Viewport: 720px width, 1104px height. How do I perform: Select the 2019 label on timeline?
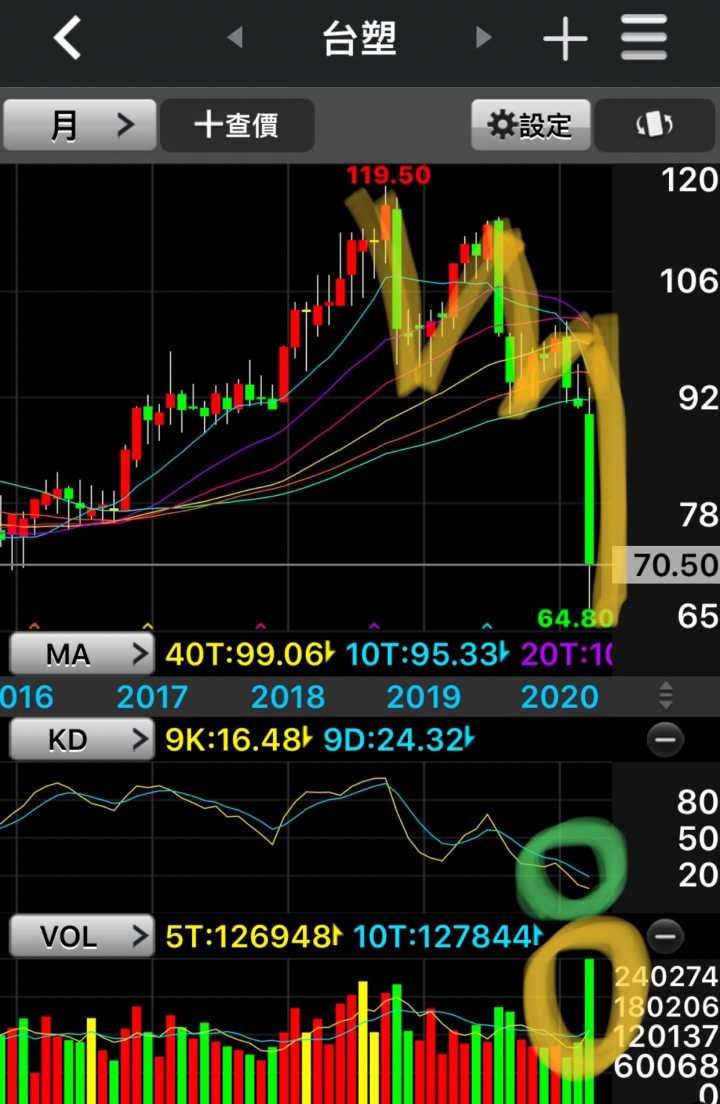point(424,697)
